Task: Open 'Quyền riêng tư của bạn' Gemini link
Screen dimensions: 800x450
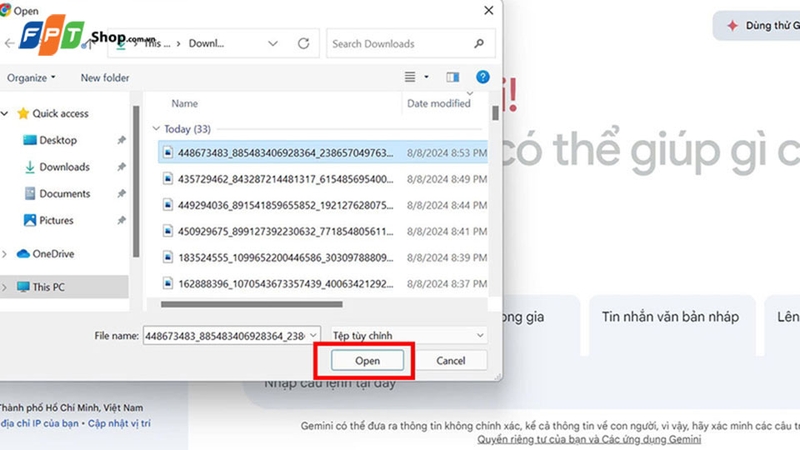Action: point(589,439)
